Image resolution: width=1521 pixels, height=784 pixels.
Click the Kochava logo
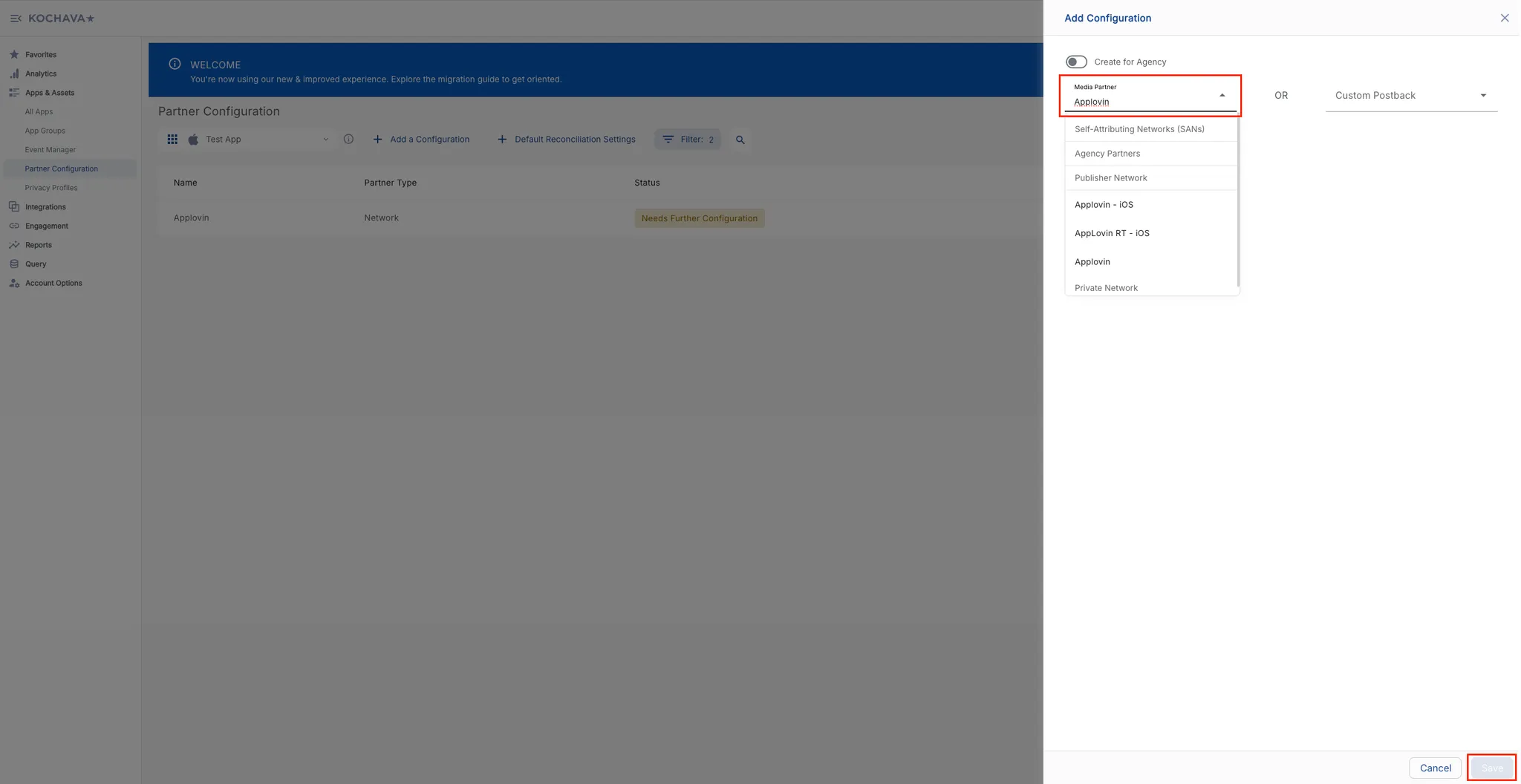tap(62, 19)
